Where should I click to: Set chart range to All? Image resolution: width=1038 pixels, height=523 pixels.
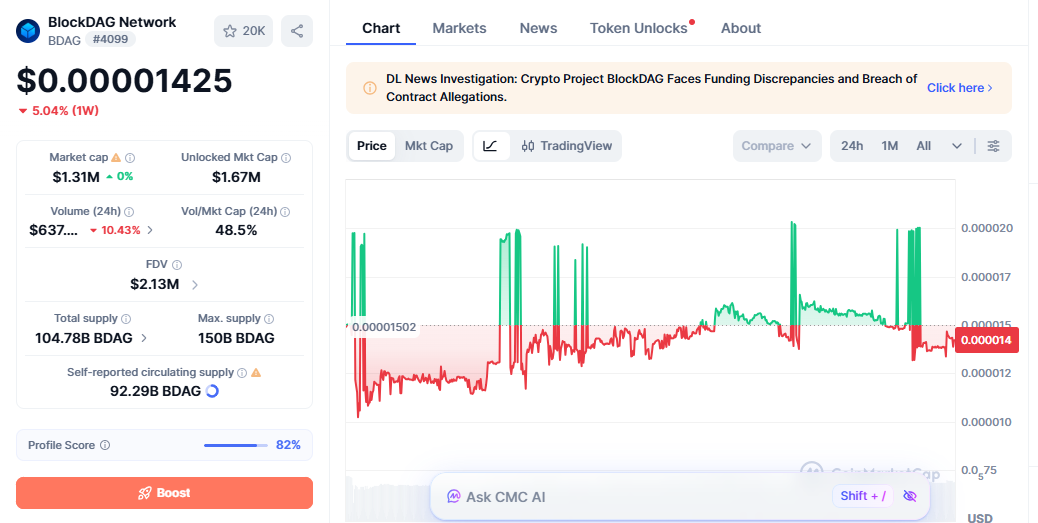(923, 146)
